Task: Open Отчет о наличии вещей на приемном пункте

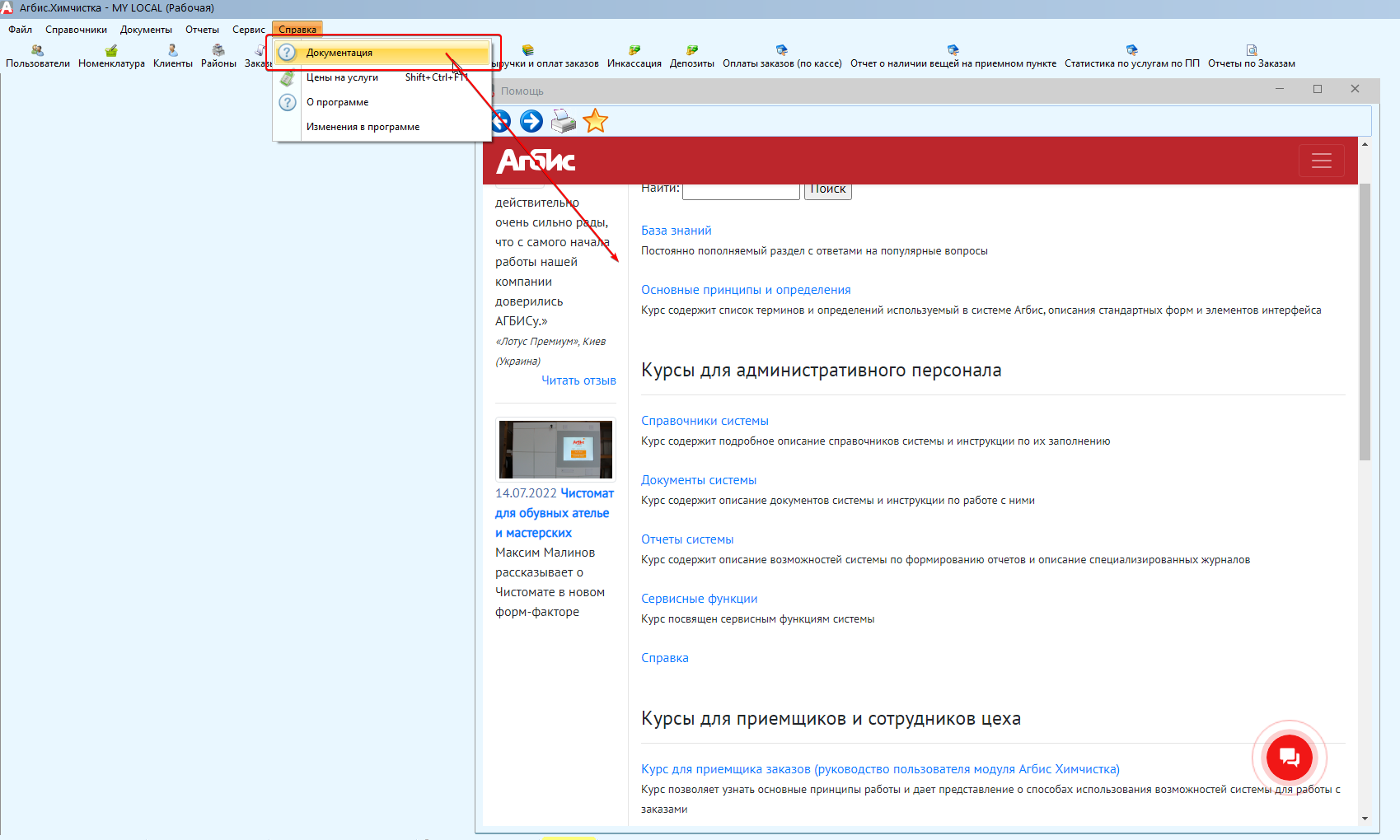Action: 953,57
